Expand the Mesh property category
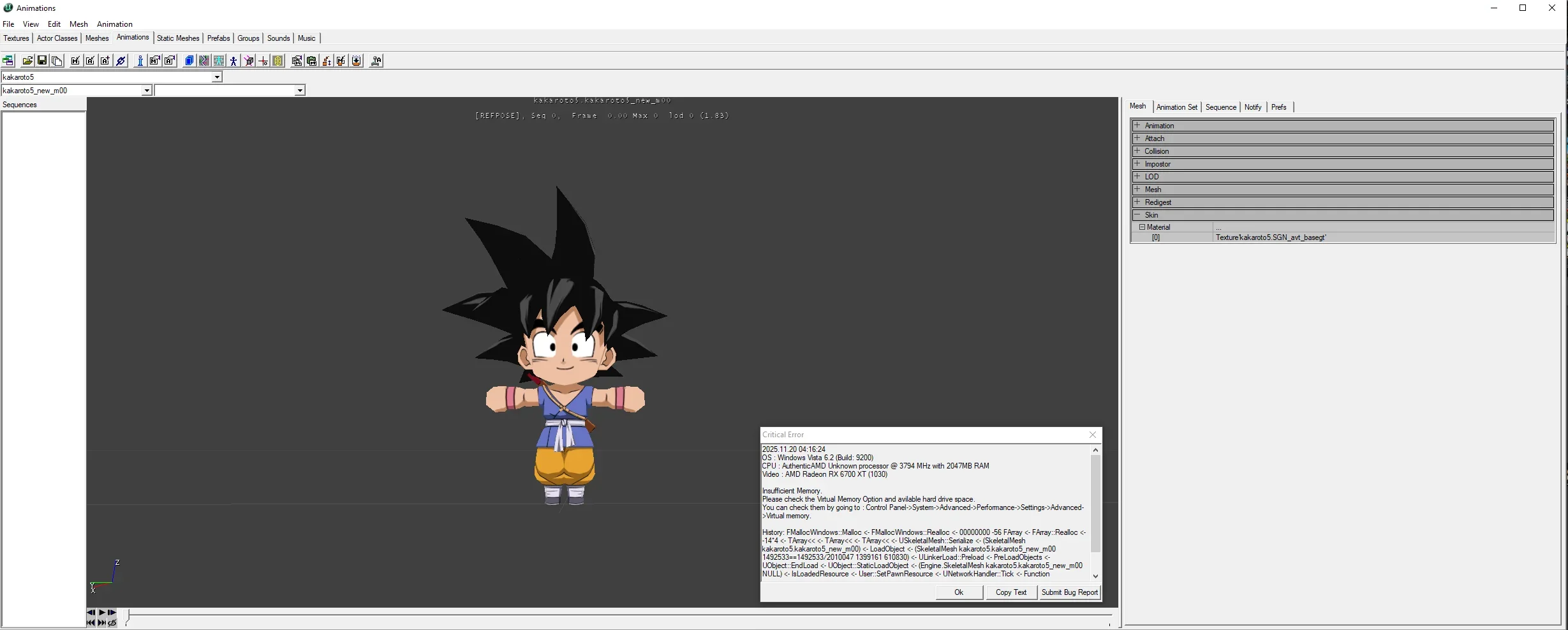Image resolution: width=1568 pixels, height=630 pixels. (1137, 189)
